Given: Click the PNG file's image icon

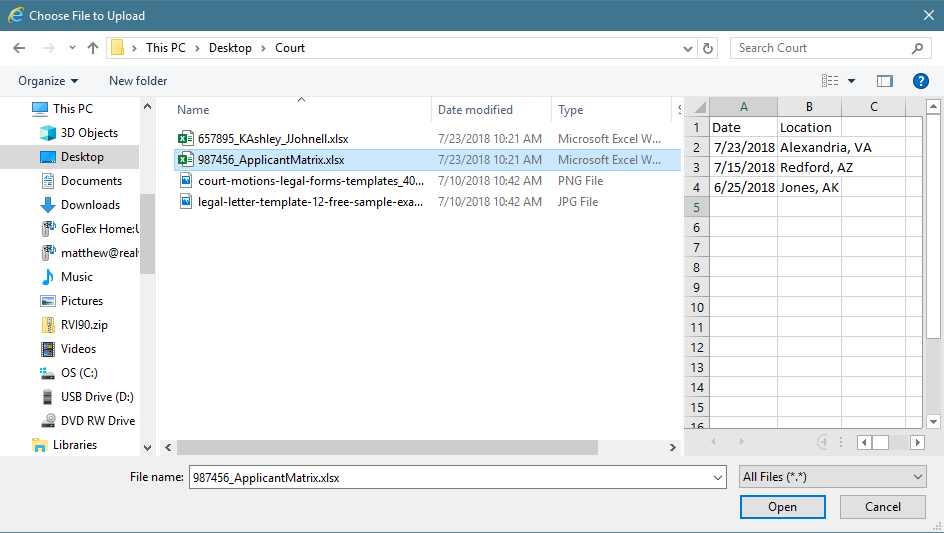Looking at the screenshot, I should (186, 180).
